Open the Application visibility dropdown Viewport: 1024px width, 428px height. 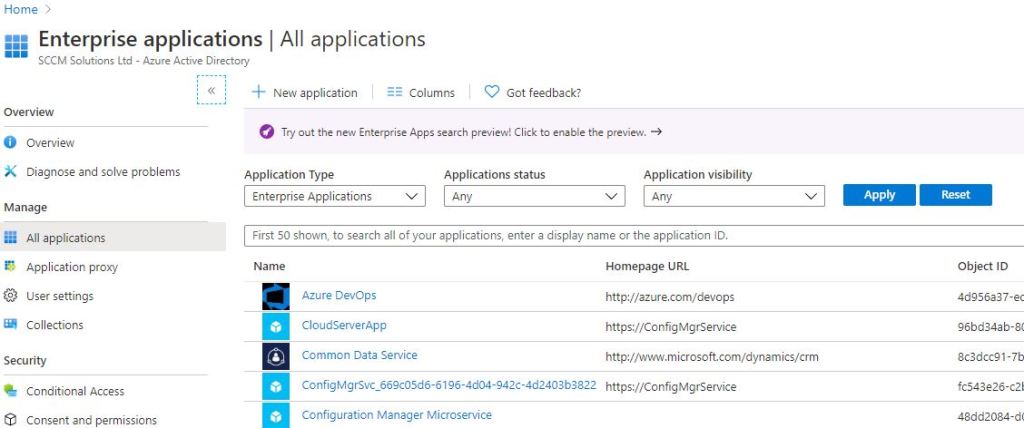[x=734, y=197]
